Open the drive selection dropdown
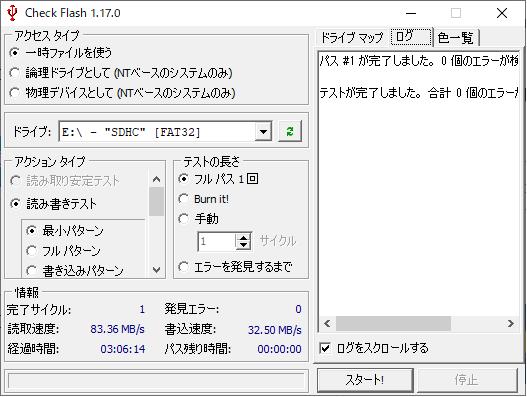The image size is (527, 397). (263, 132)
